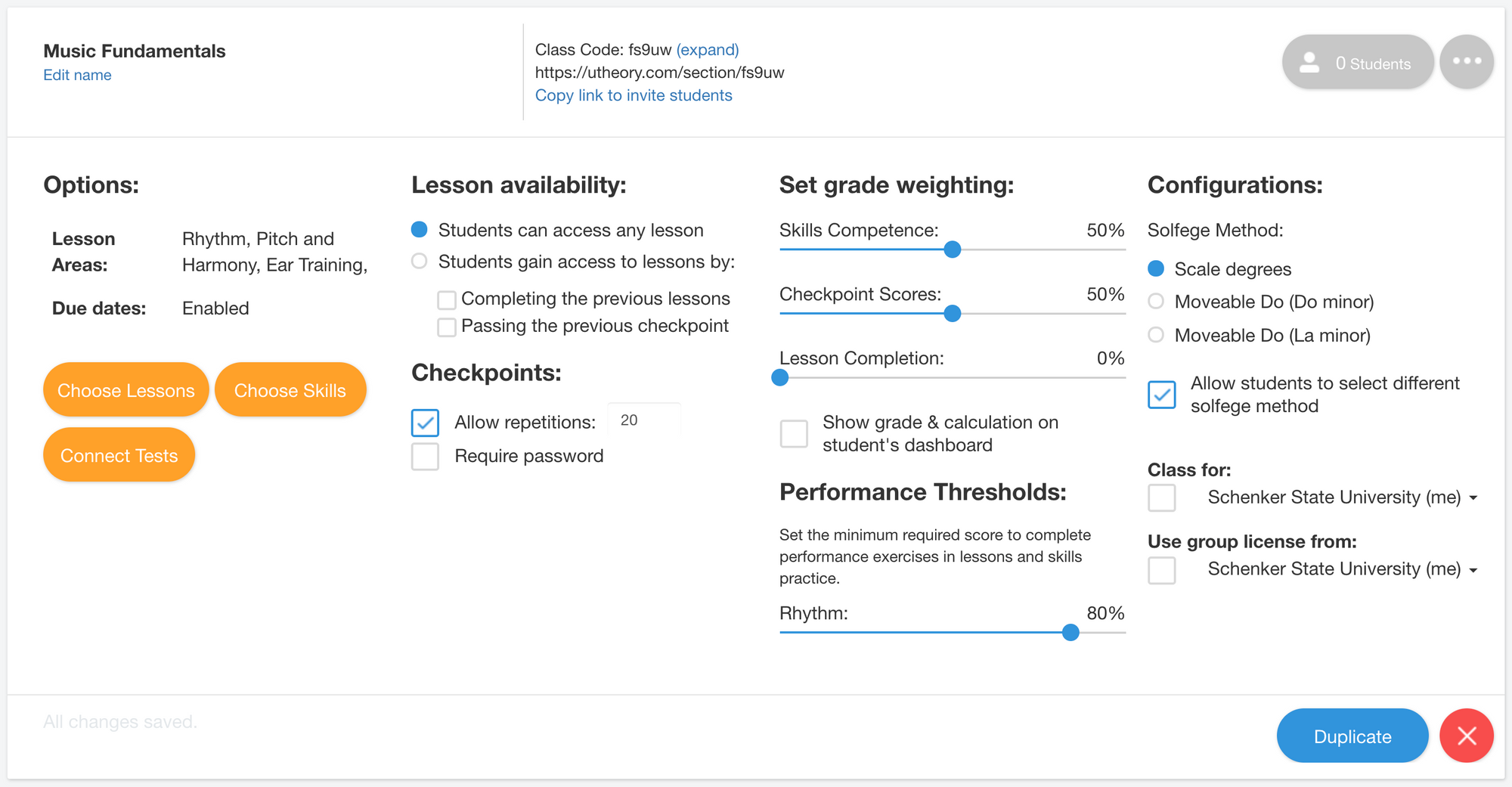The image size is (1512, 787).
Task: Close the class settings with the red X
Action: (x=1466, y=735)
